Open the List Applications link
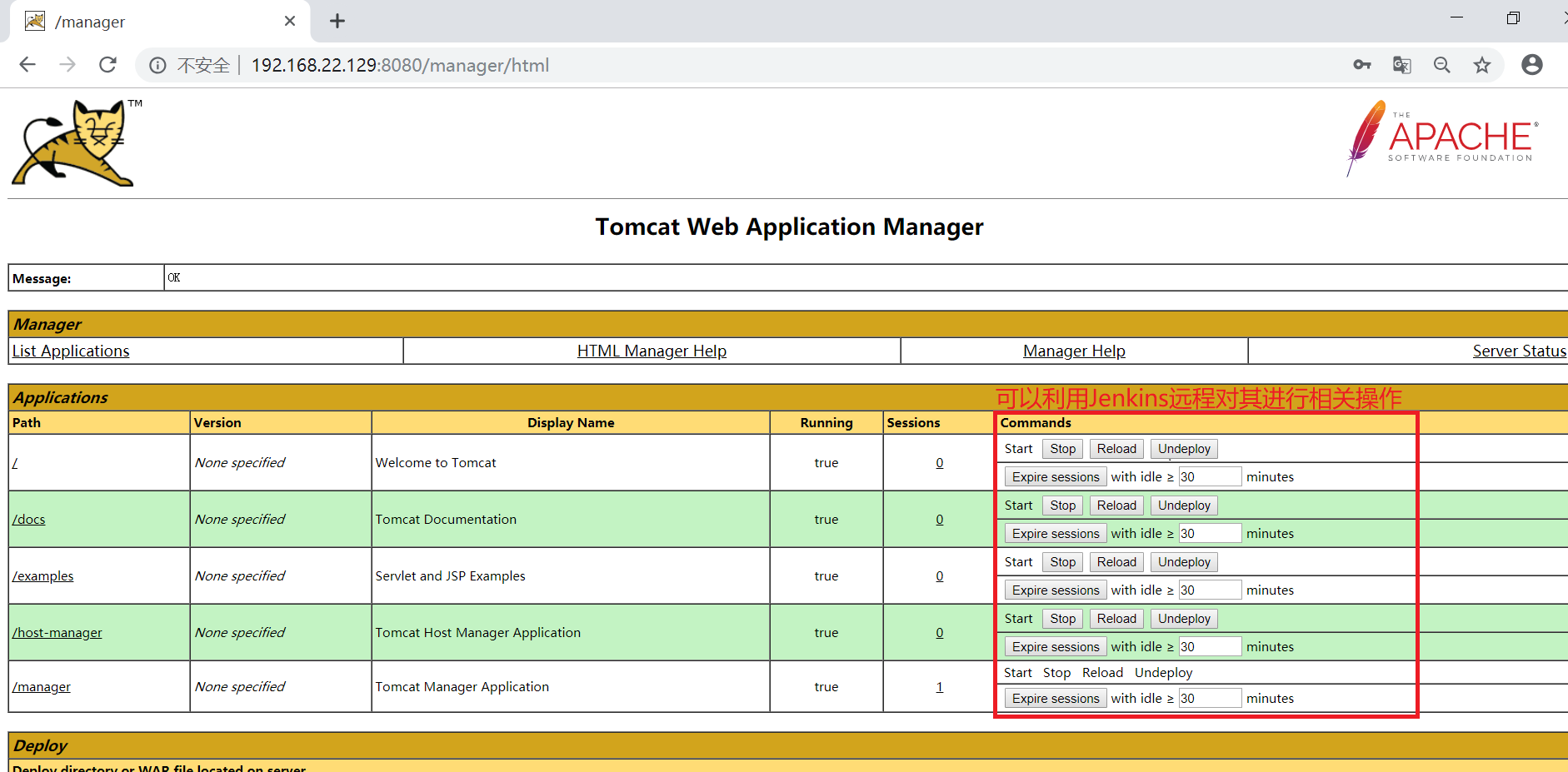 tap(71, 351)
